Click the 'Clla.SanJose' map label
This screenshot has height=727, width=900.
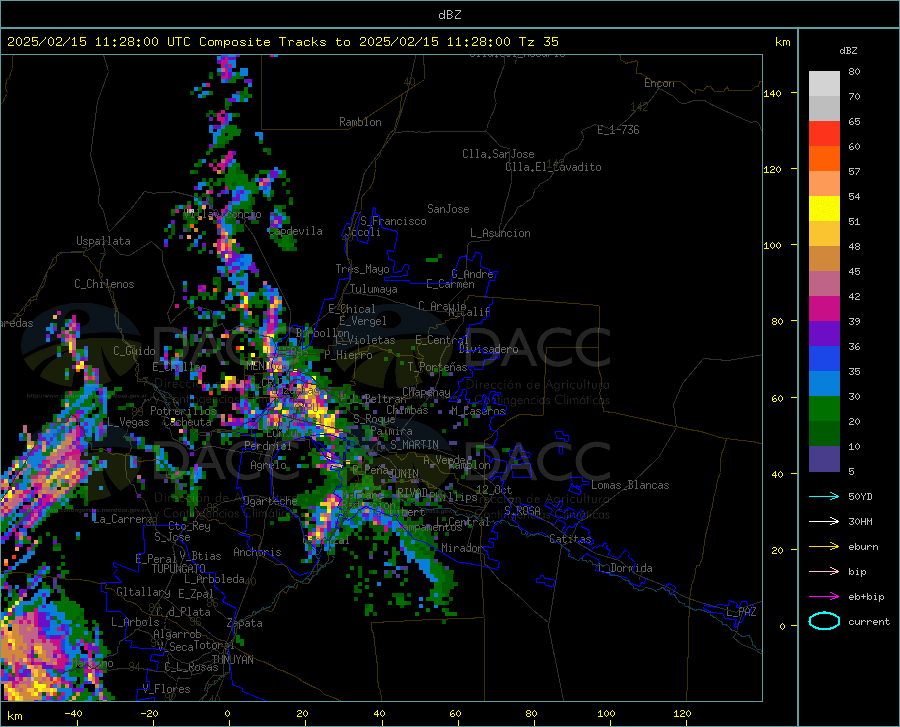pyautogui.click(x=498, y=154)
